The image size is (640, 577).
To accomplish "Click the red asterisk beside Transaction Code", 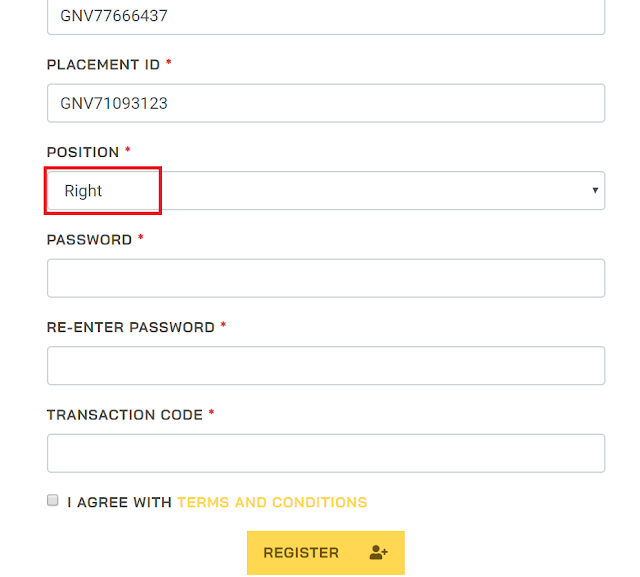I will 211,413.
